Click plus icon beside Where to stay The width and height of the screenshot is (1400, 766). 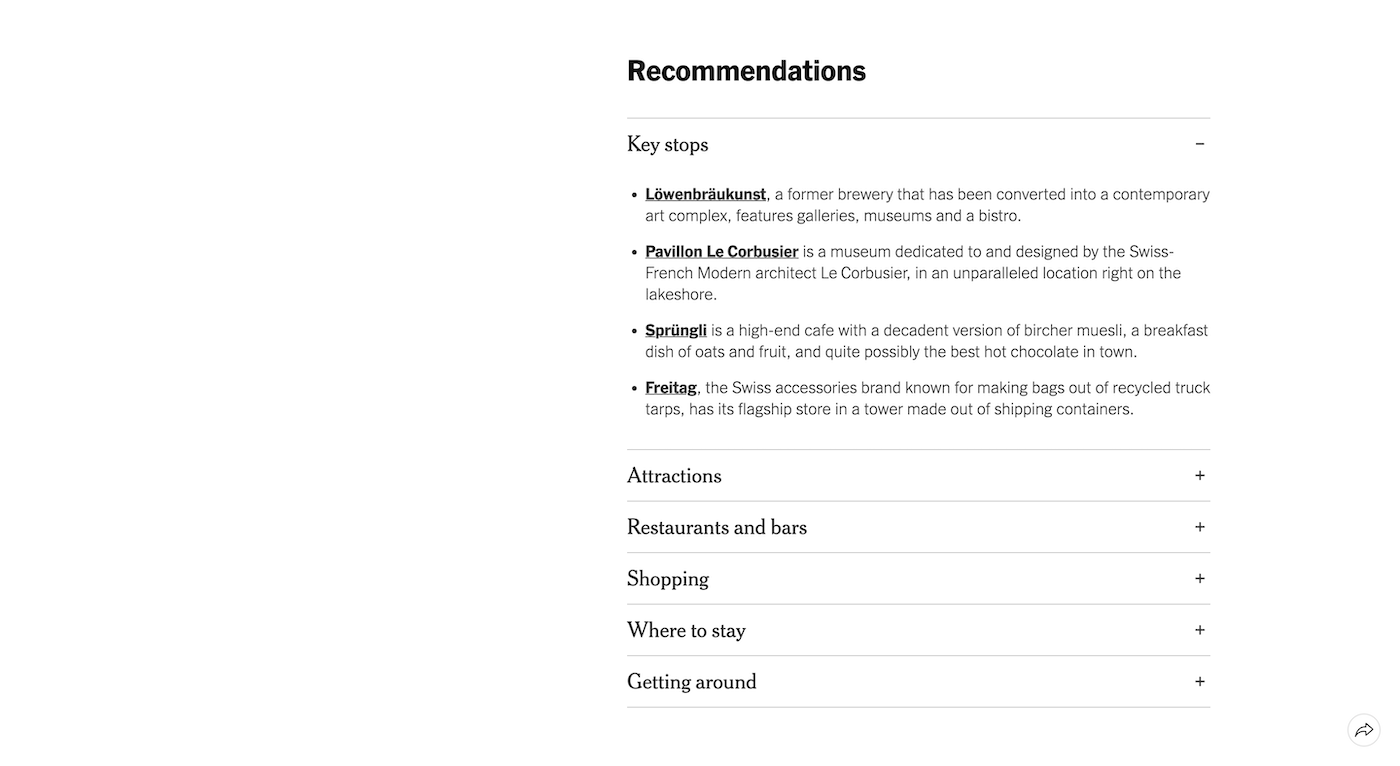[1200, 630]
